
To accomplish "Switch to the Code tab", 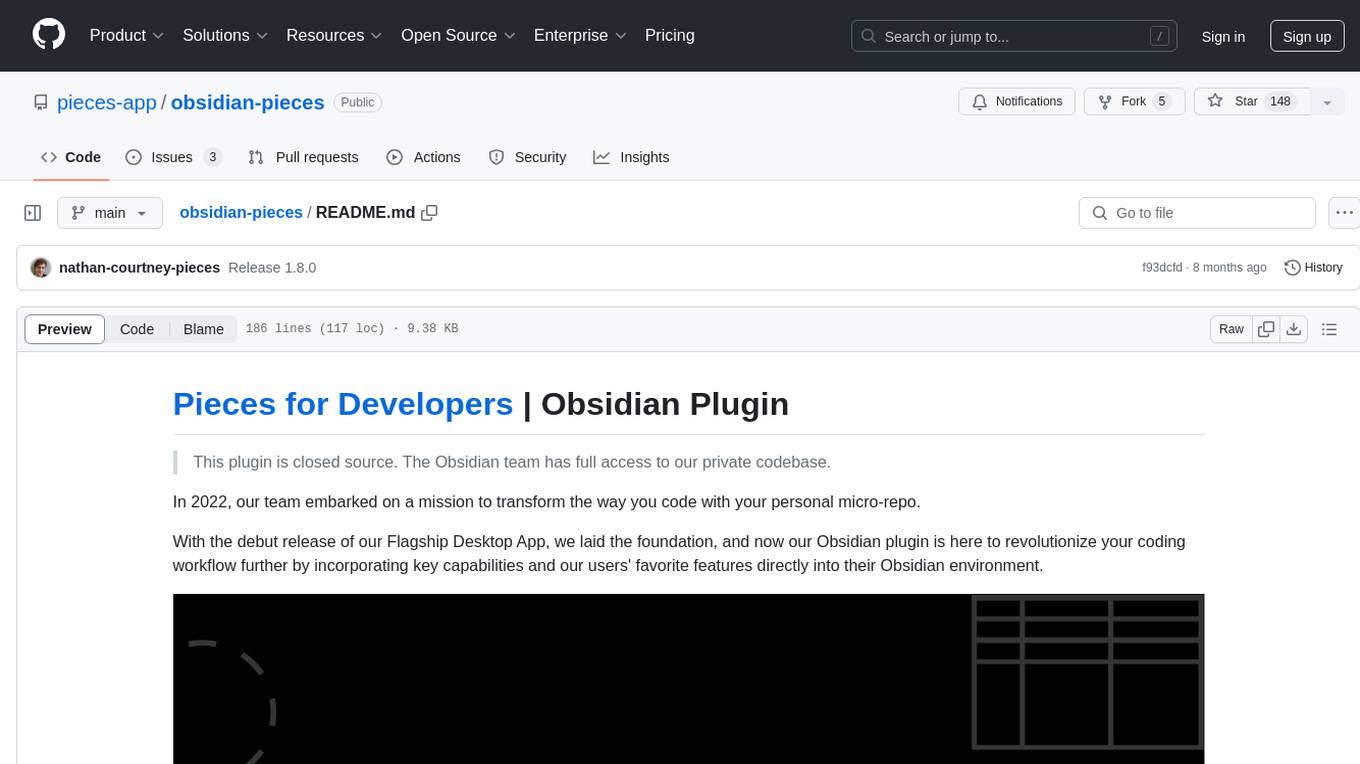I will pos(71,157).
